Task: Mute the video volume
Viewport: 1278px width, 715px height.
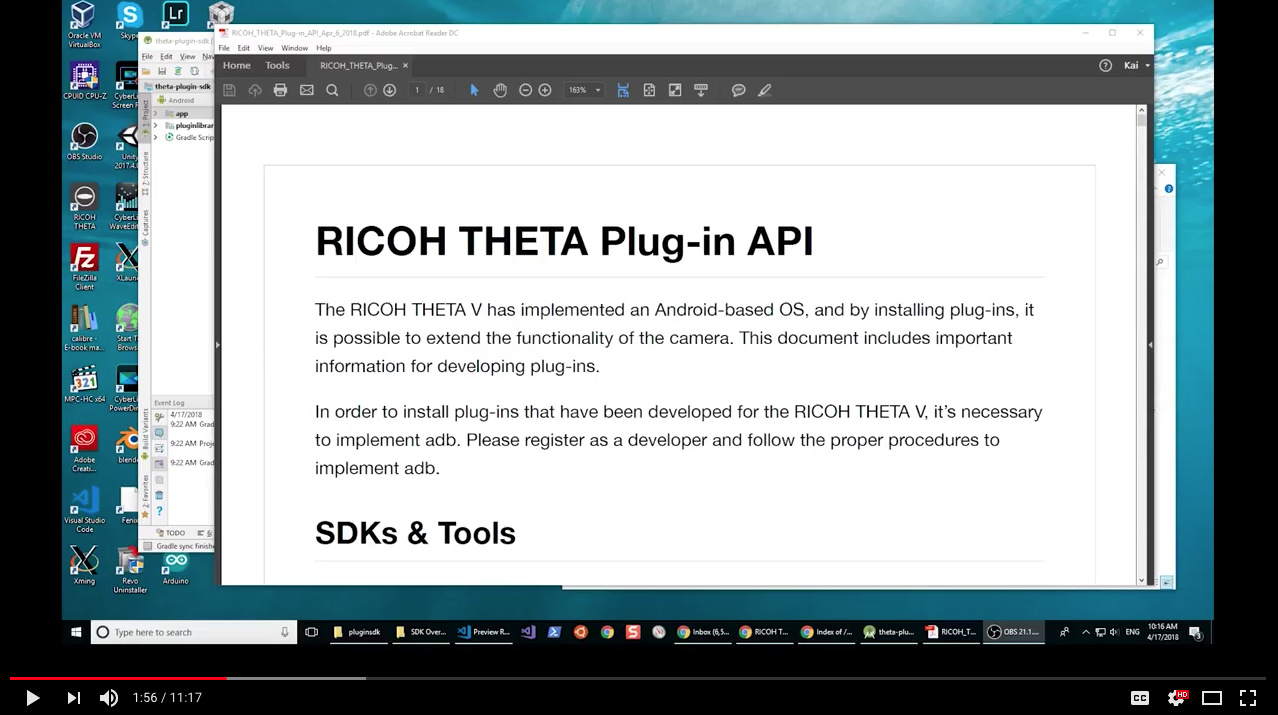Action: pyautogui.click(x=108, y=698)
